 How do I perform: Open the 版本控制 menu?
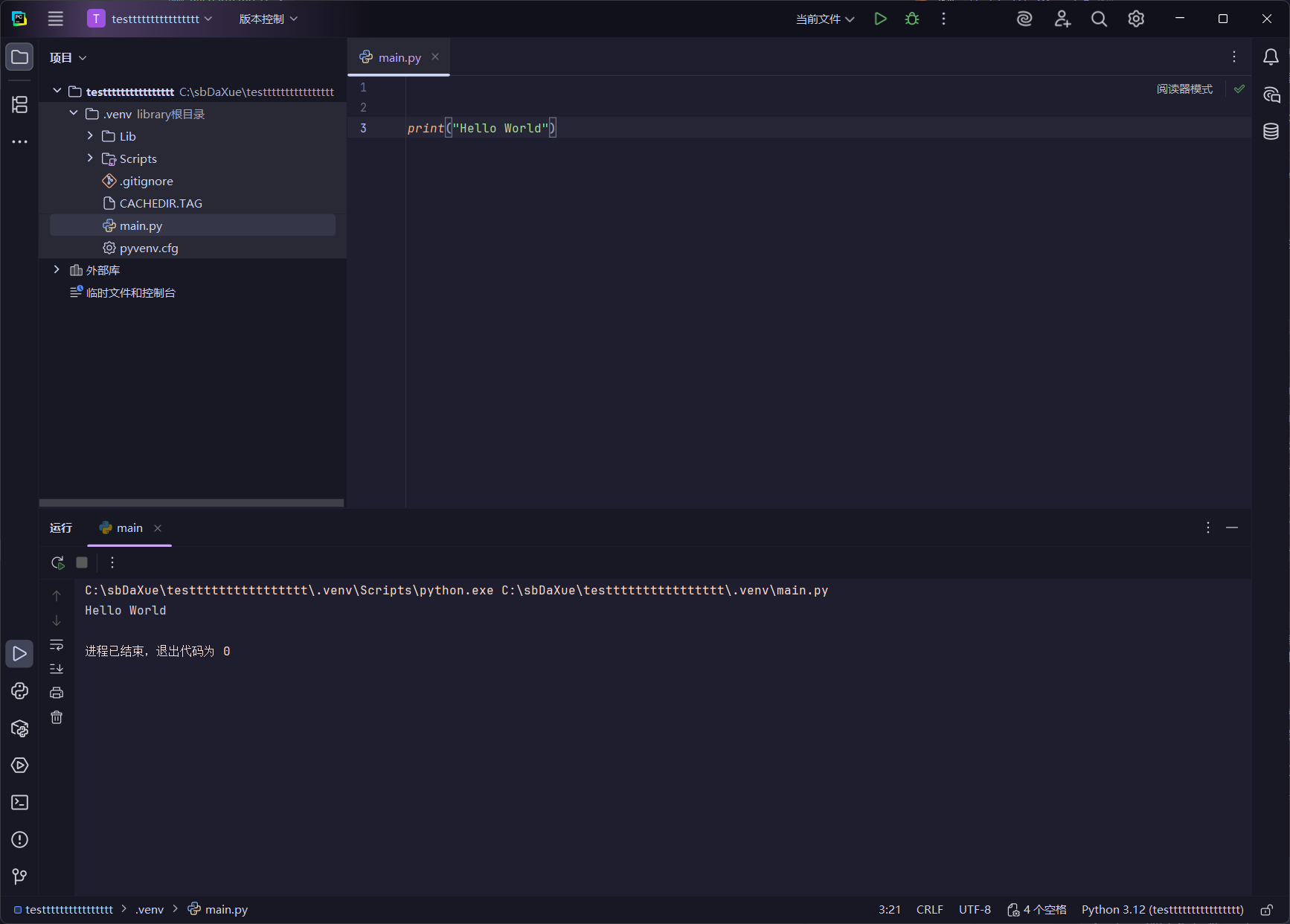point(268,19)
